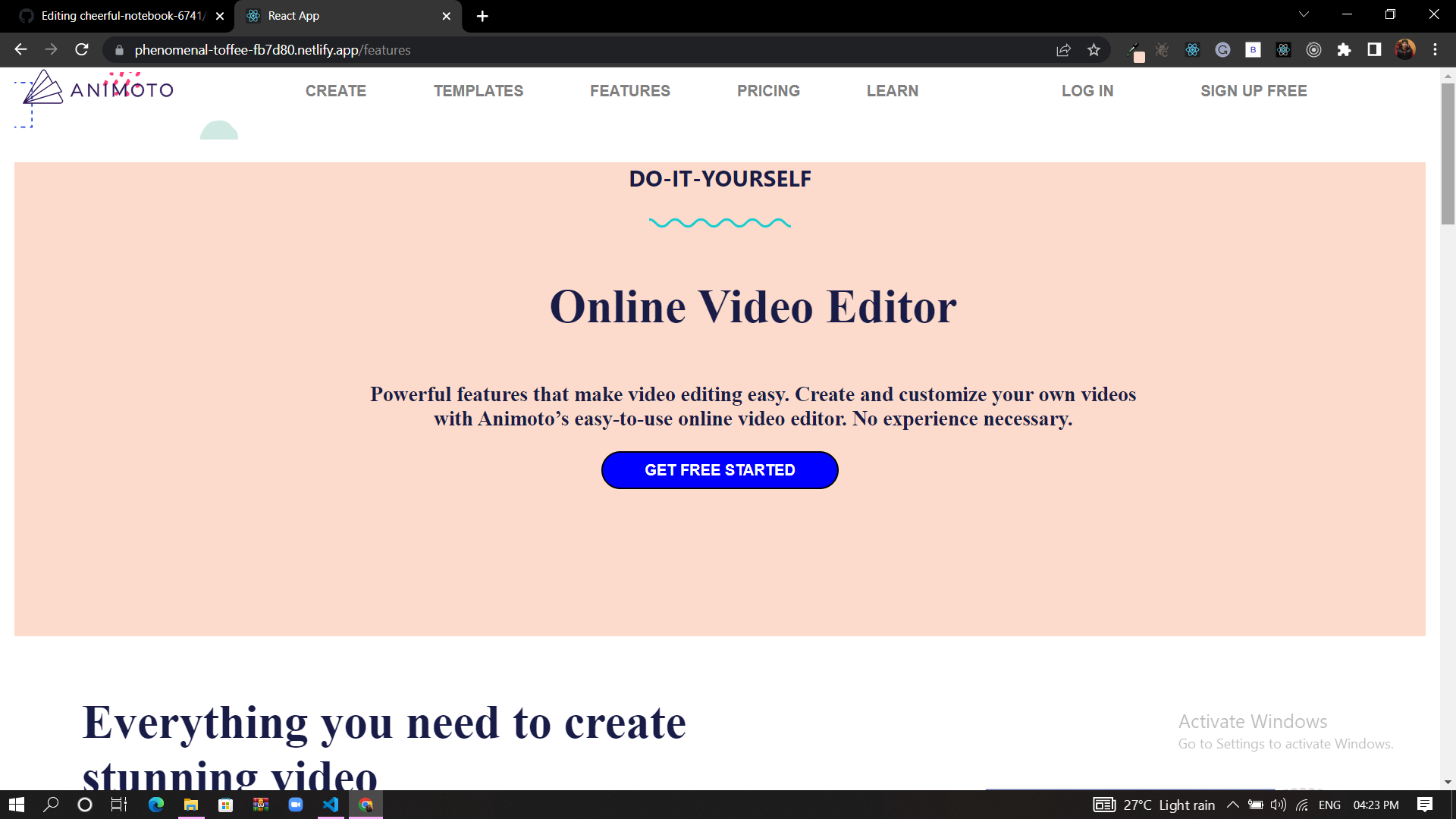Viewport: 1456px width, 819px height.
Task: Open the Chrome three-dot menu
Action: (1435, 50)
